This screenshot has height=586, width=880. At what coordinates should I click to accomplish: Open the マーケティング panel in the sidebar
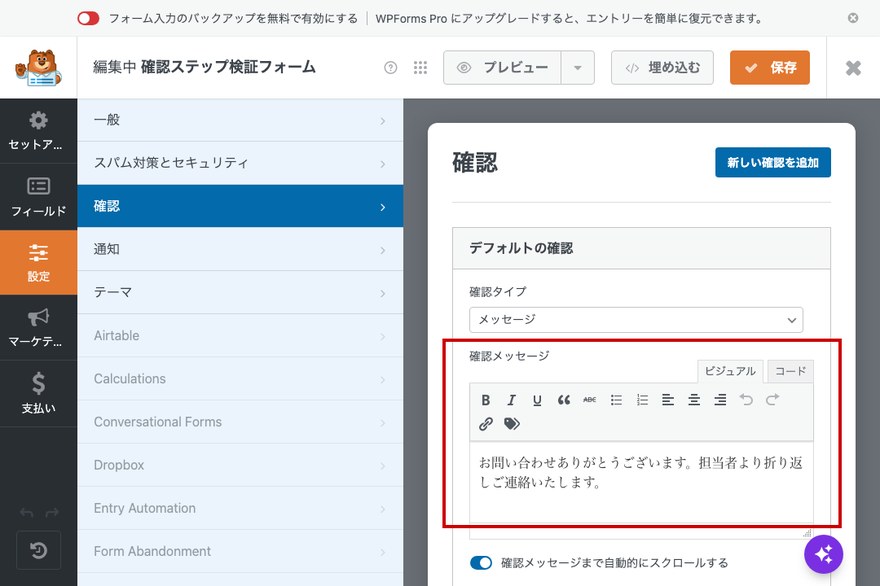pos(38,328)
